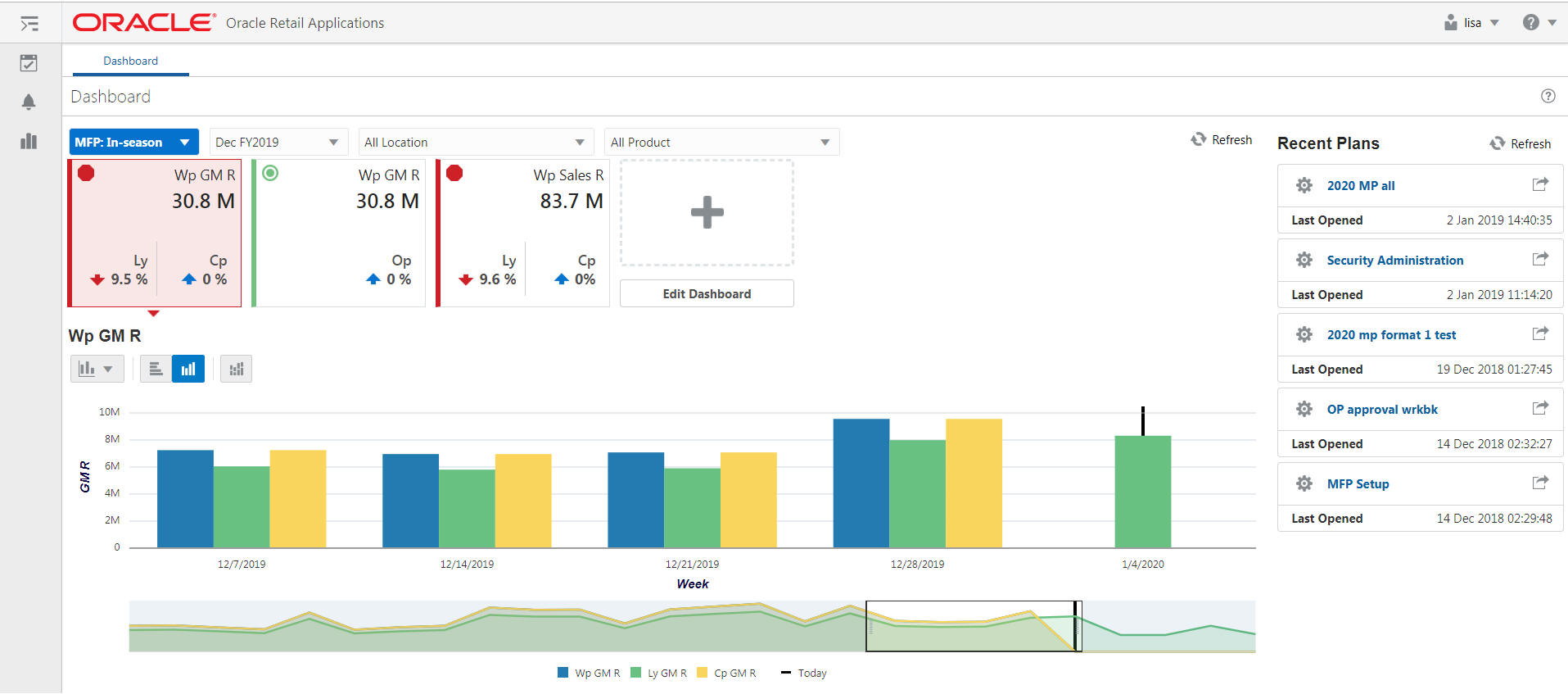Viewport: 1568px width, 694px height.
Task: Open the Dec FY2019 period dropdown
Action: [278, 142]
